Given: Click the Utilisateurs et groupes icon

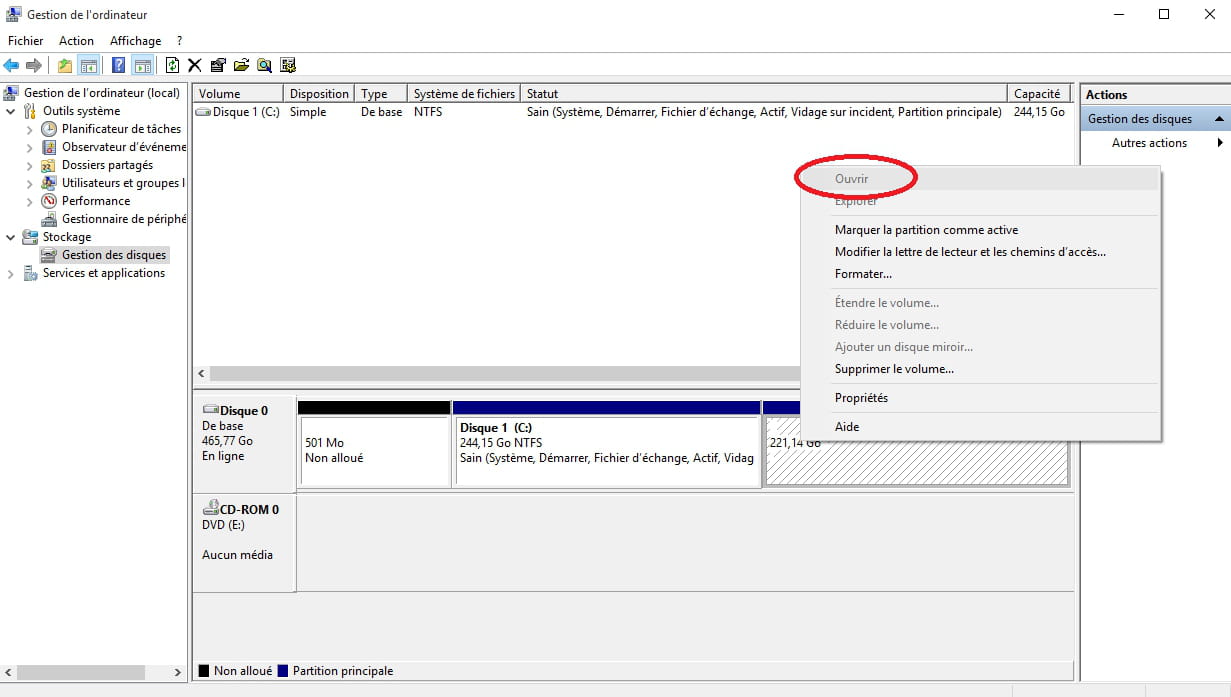Looking at the screenshot, I should (49, 183).
